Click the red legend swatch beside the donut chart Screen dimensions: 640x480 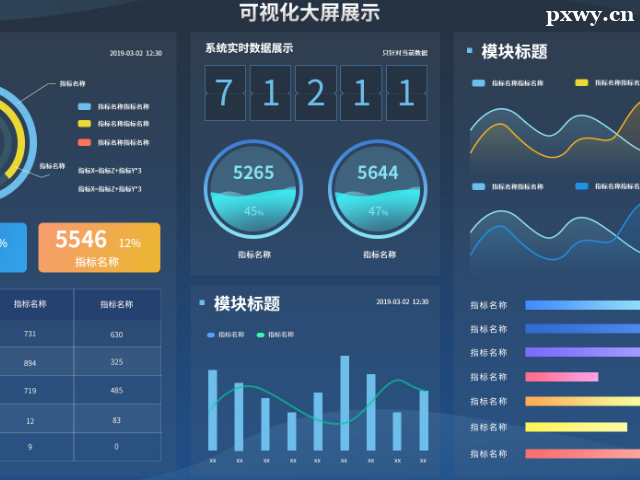click(x=84, y=142)
